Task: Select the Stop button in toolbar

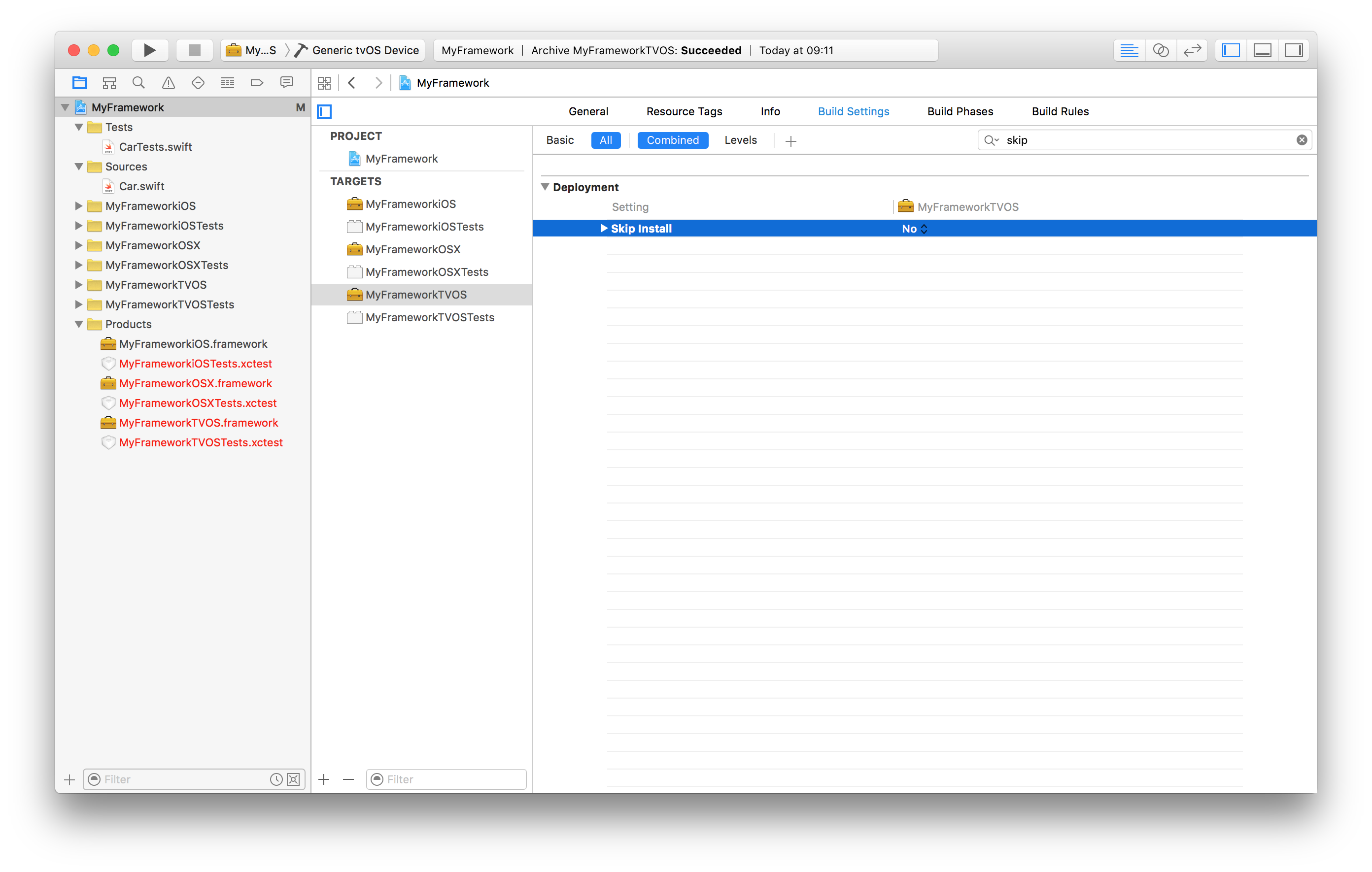Action: (x=195, y=50)
